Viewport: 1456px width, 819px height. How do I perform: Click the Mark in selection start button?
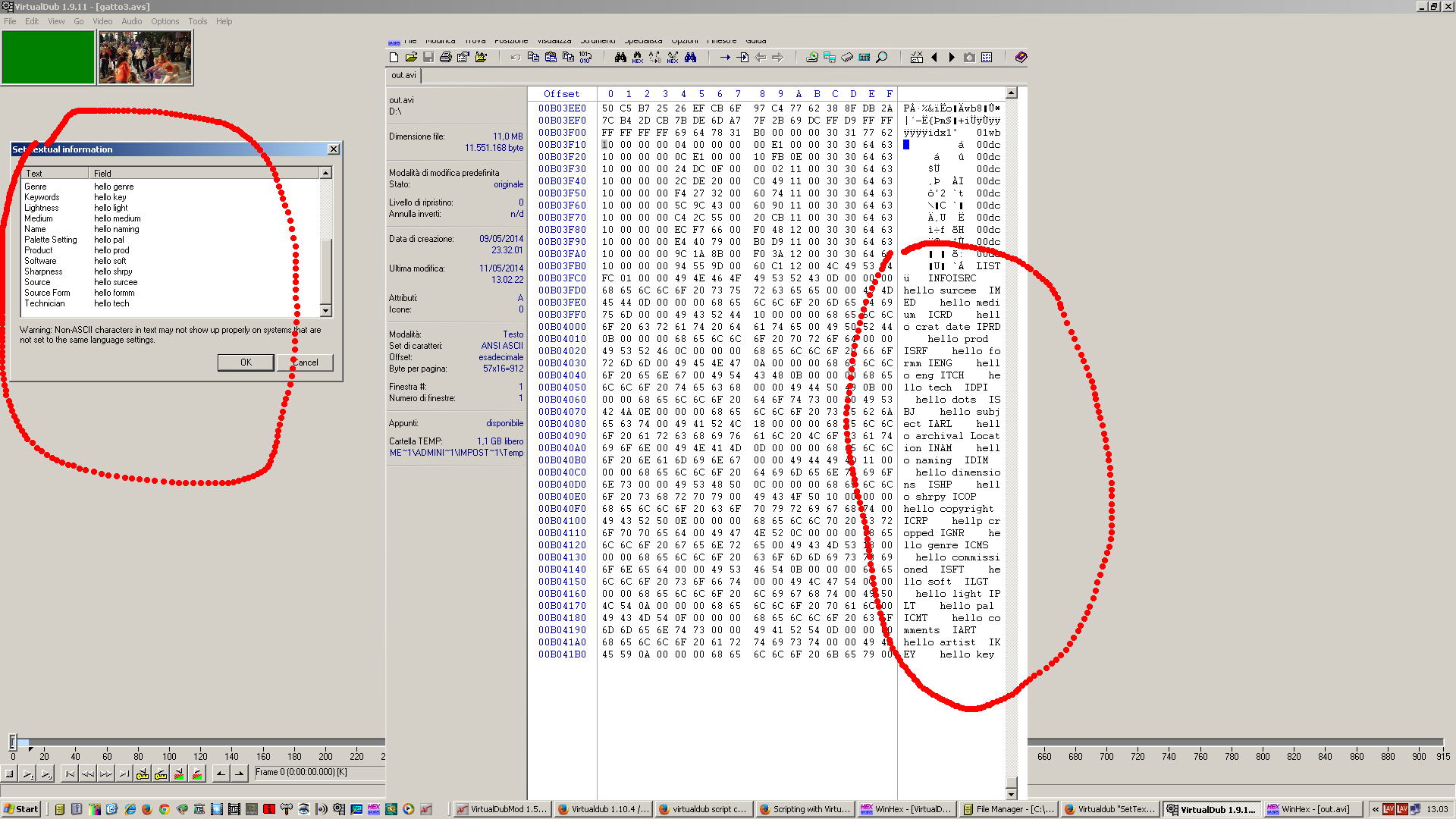pos(221,774)
